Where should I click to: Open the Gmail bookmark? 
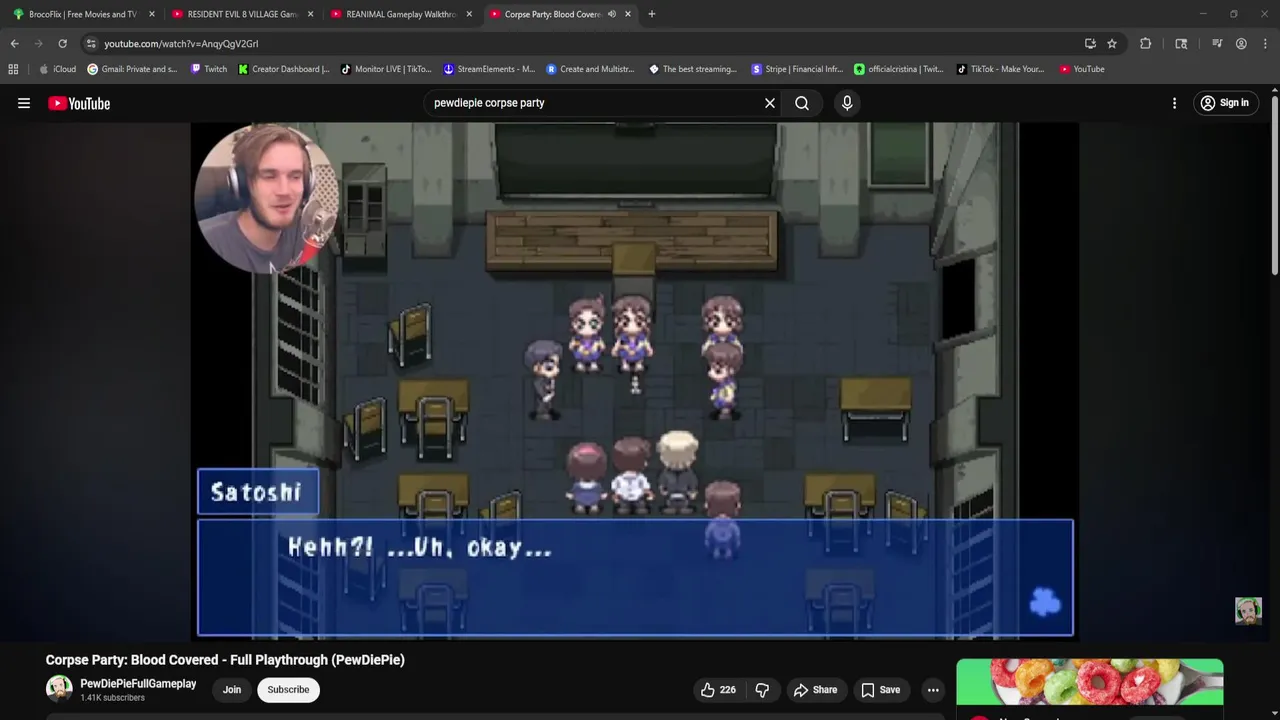tap(132, 69)
